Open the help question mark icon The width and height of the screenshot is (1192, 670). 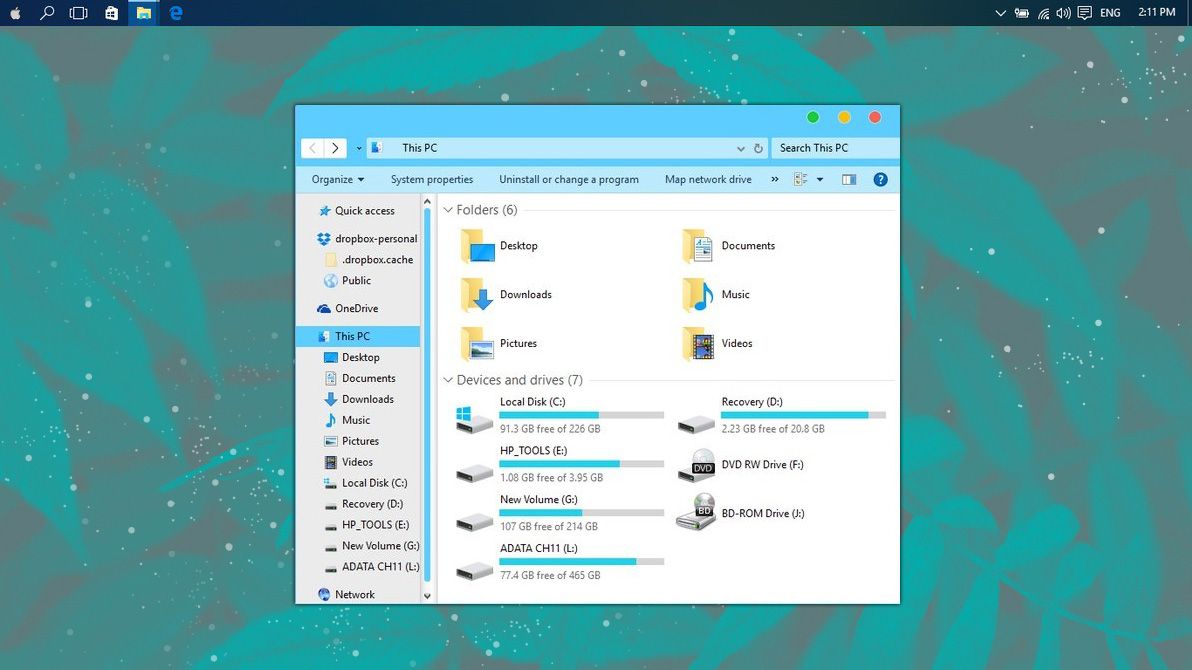[x=880, y=179]
